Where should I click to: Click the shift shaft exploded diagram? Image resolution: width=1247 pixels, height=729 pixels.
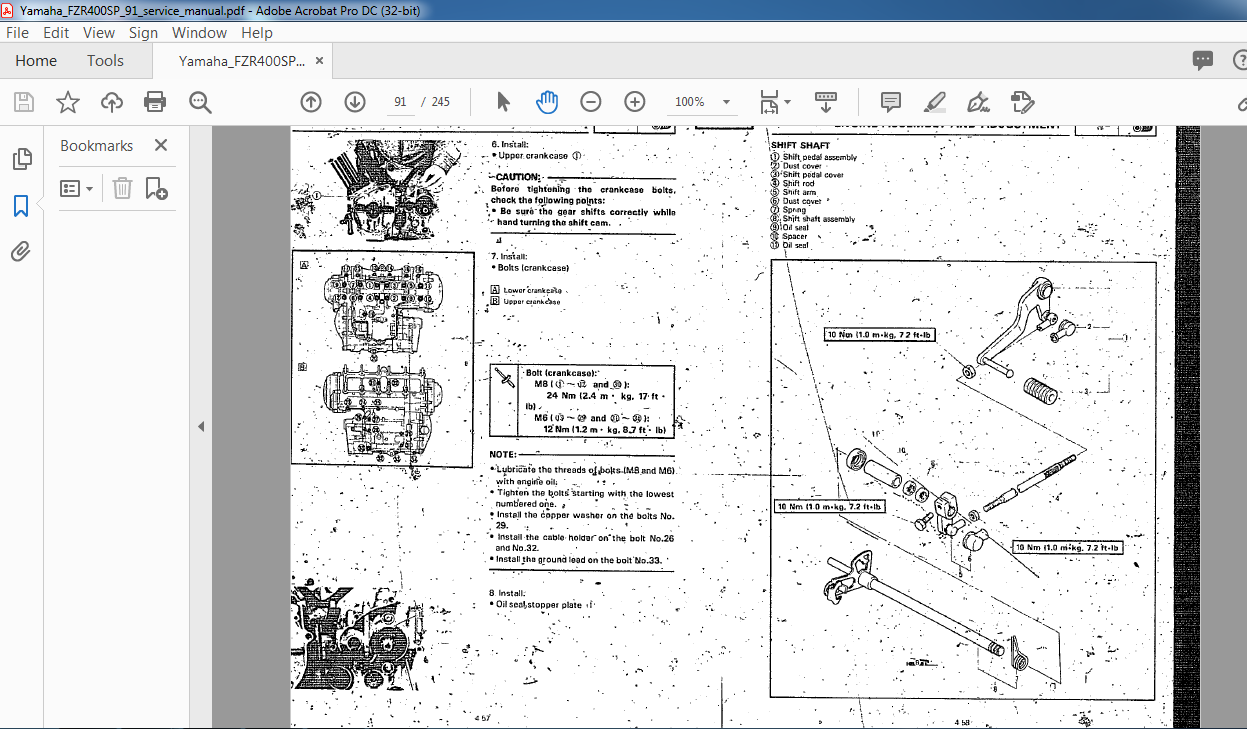963,480
